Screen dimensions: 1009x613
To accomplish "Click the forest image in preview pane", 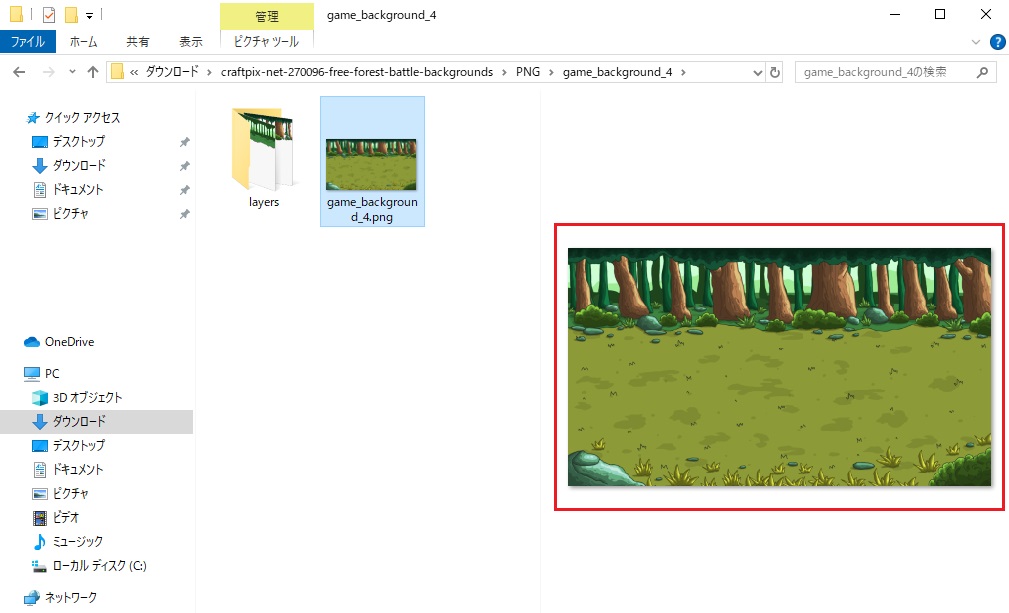I will (x=779, y=367).
